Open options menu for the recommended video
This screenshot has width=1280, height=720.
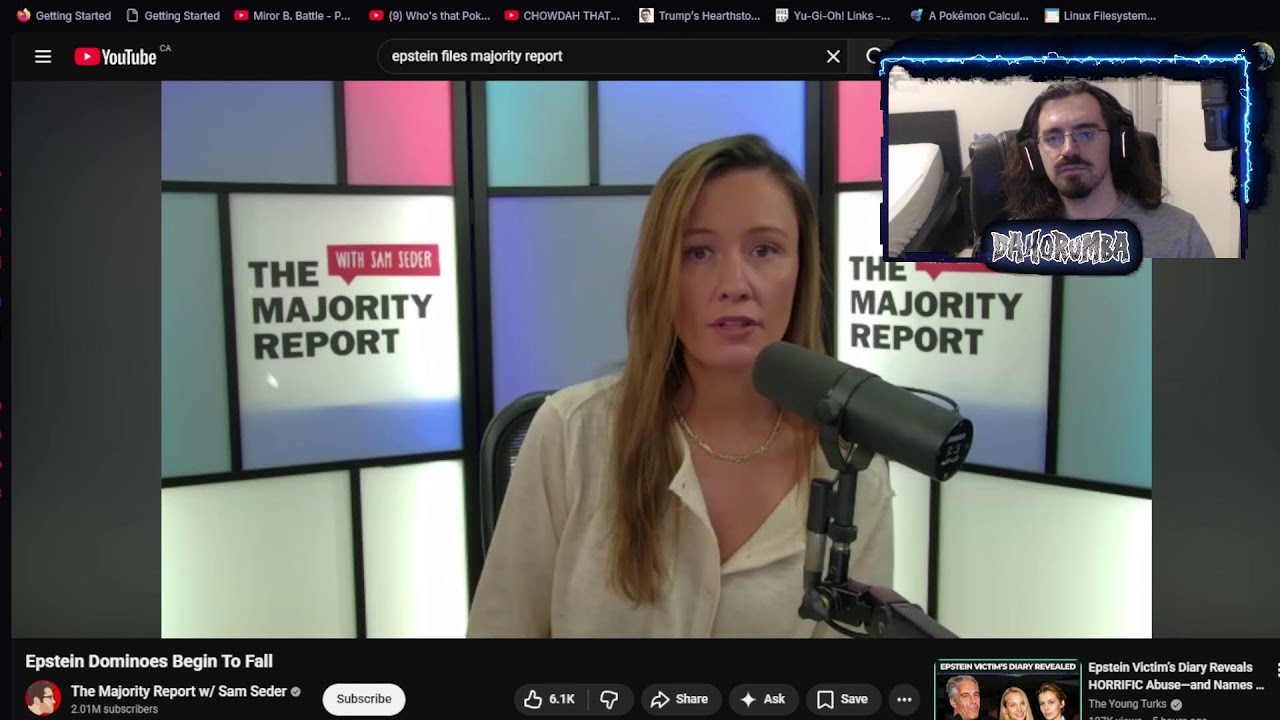pyautogui.click(x=1277, y=669)
